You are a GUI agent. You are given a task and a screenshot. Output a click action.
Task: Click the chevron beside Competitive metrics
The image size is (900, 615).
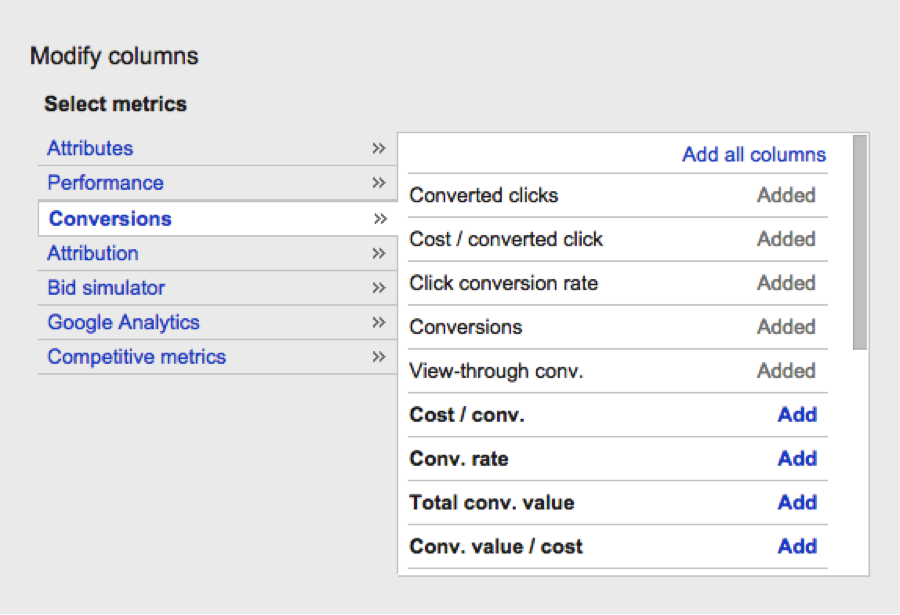point(379,357)
